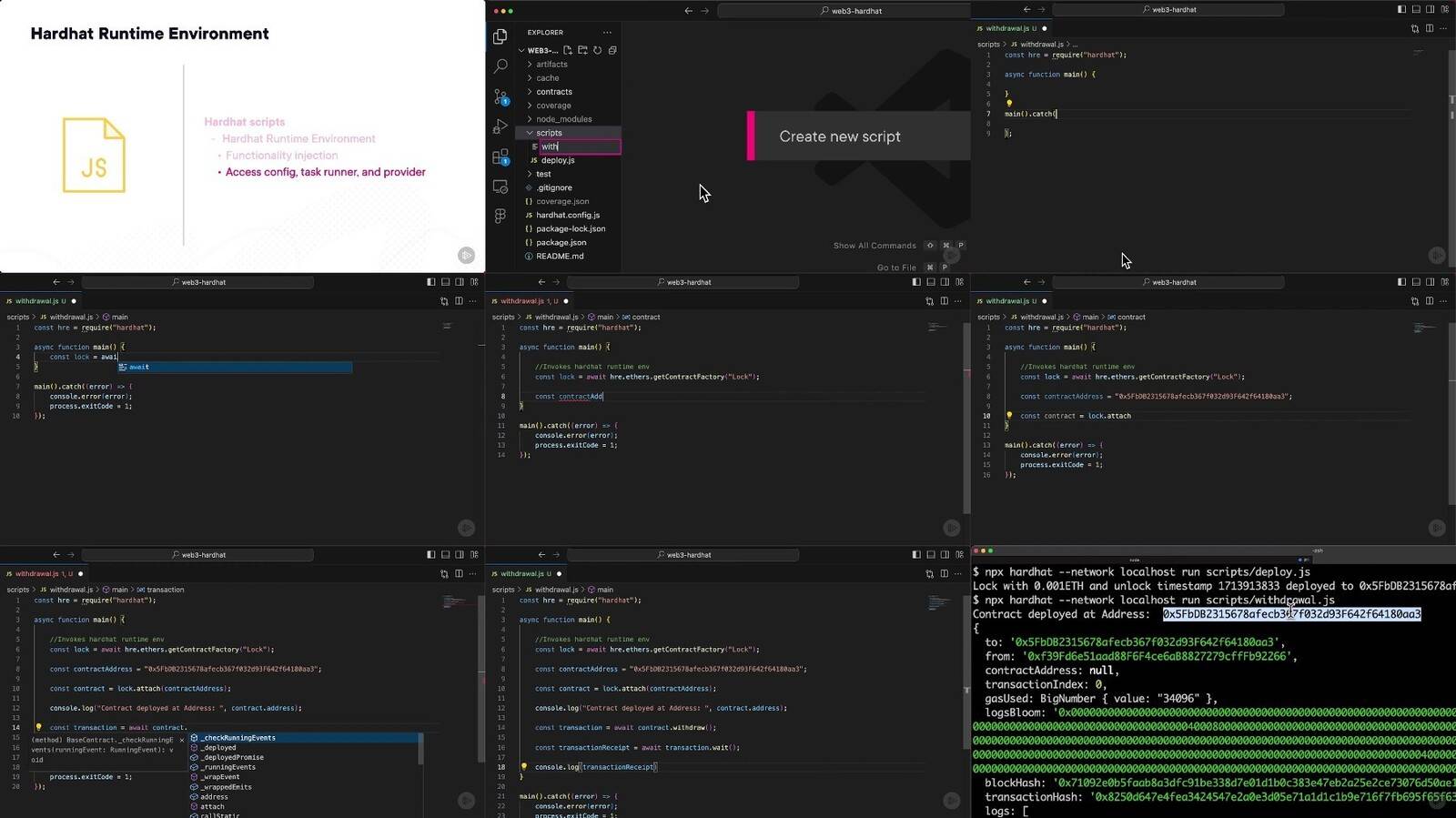Toggle primary sidebar in main().catch( window

pos(1401,9)
